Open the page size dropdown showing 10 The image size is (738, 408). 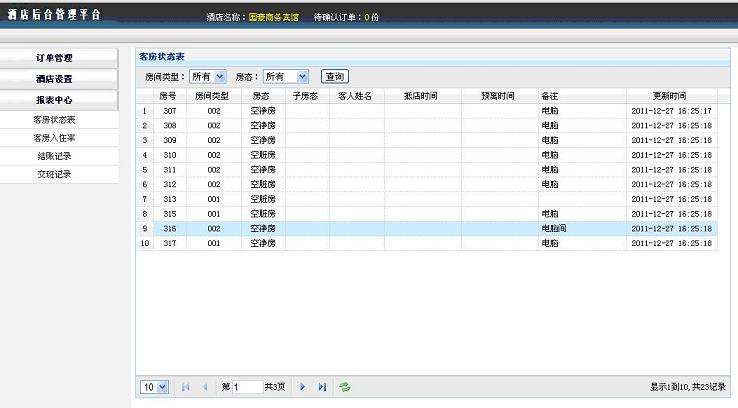(x=154, y=387)
